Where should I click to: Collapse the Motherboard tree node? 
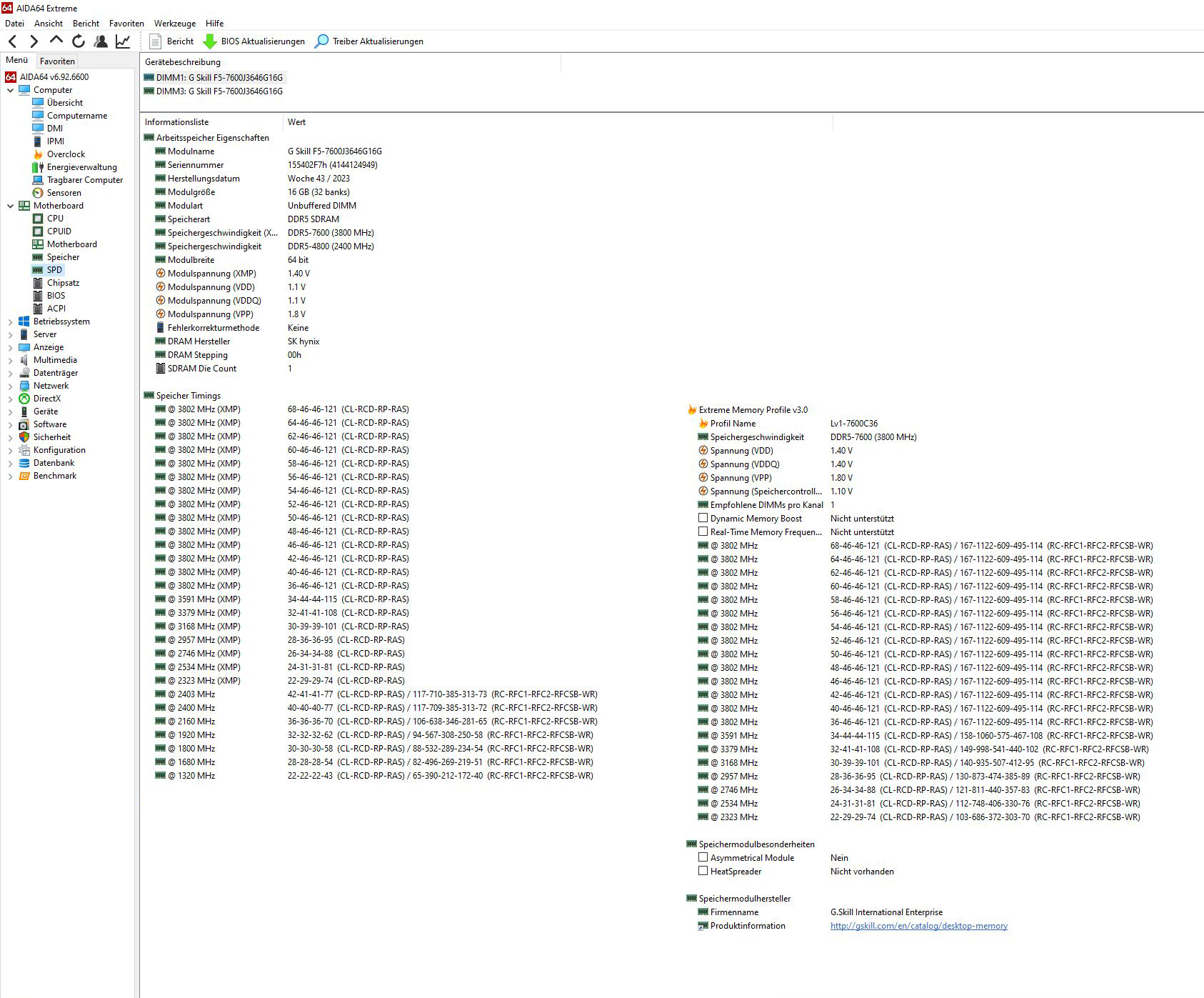click(x=10, y=206)
